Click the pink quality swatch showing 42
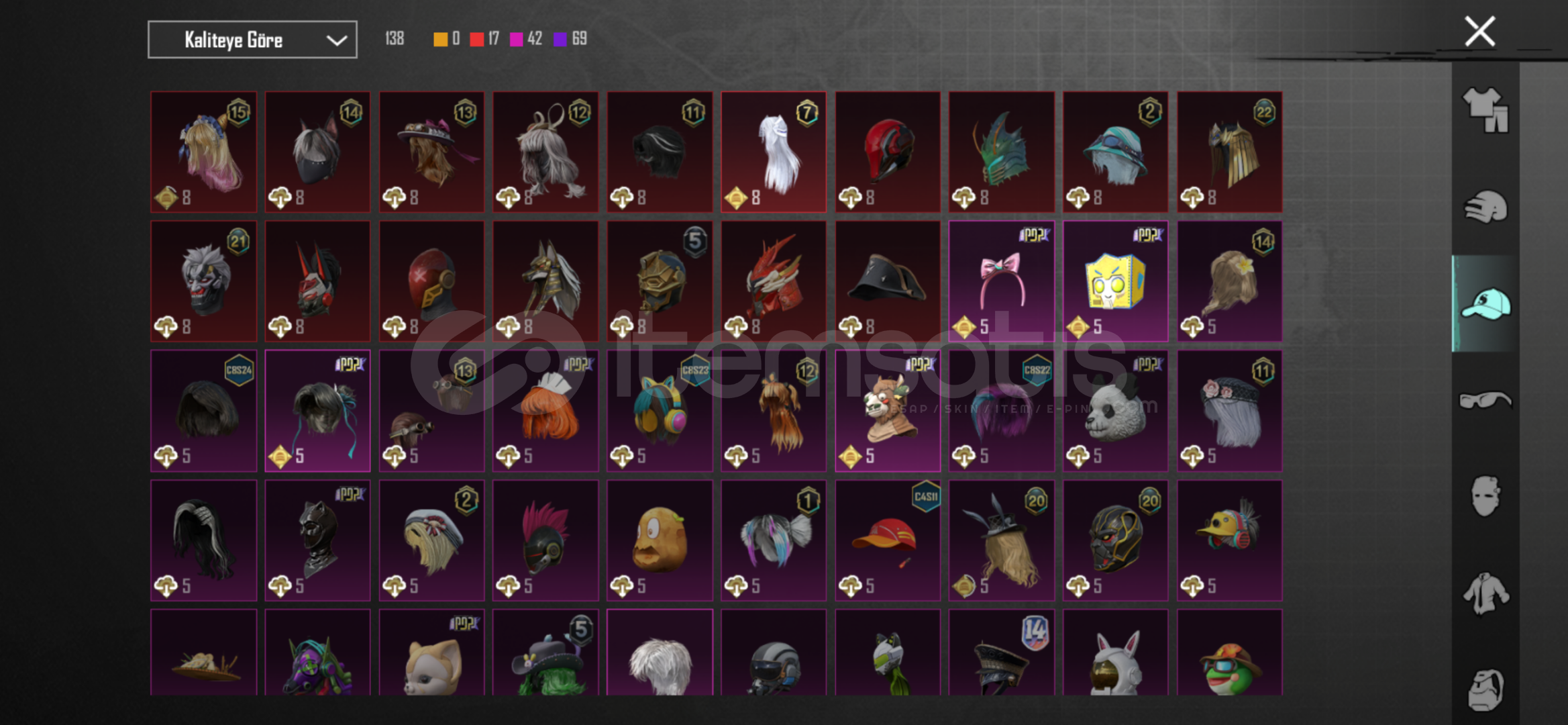This screenshot has width=1568, height=725. click(517, 39)
